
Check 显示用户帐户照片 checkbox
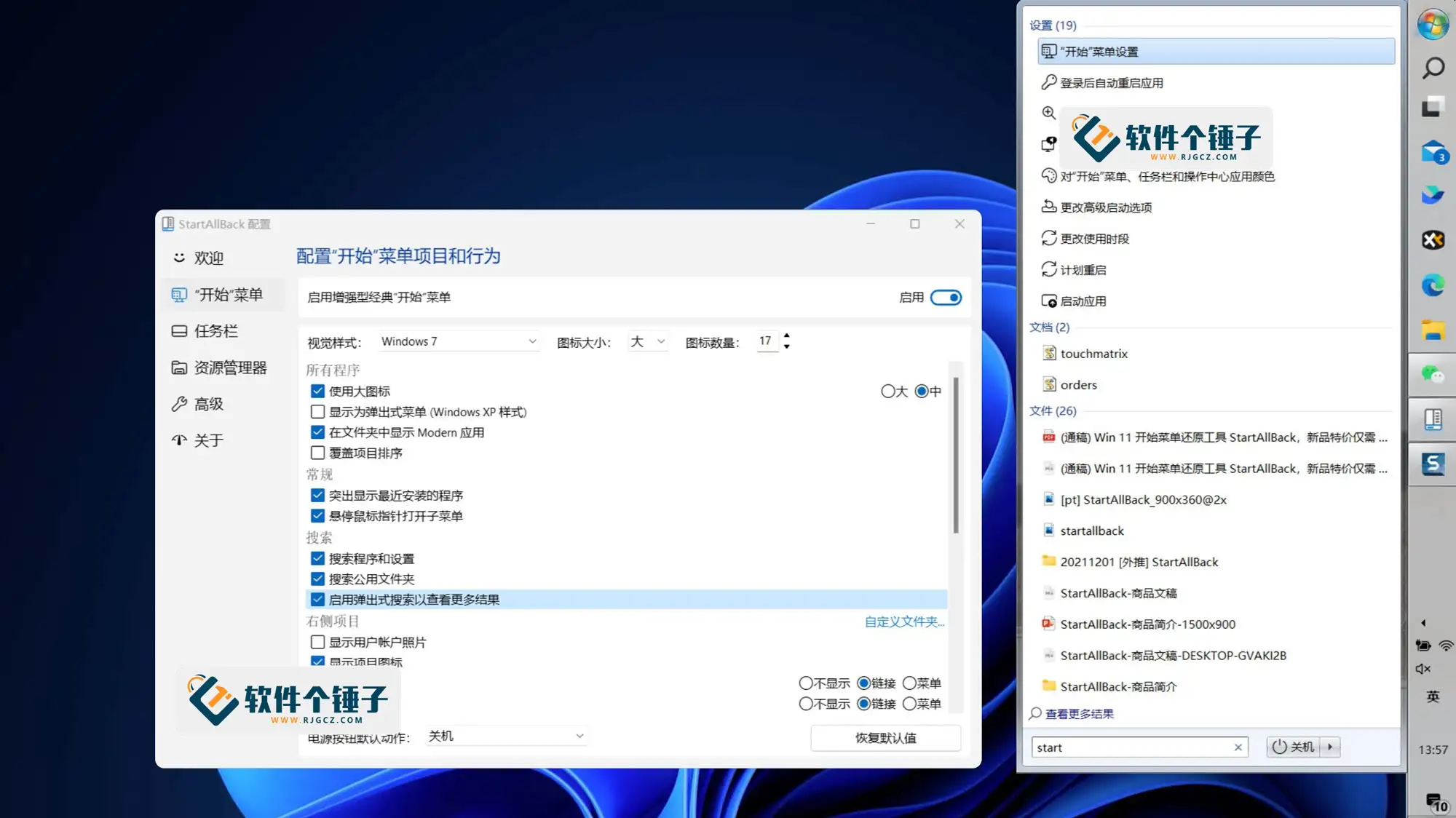click(x=317, y=642)
